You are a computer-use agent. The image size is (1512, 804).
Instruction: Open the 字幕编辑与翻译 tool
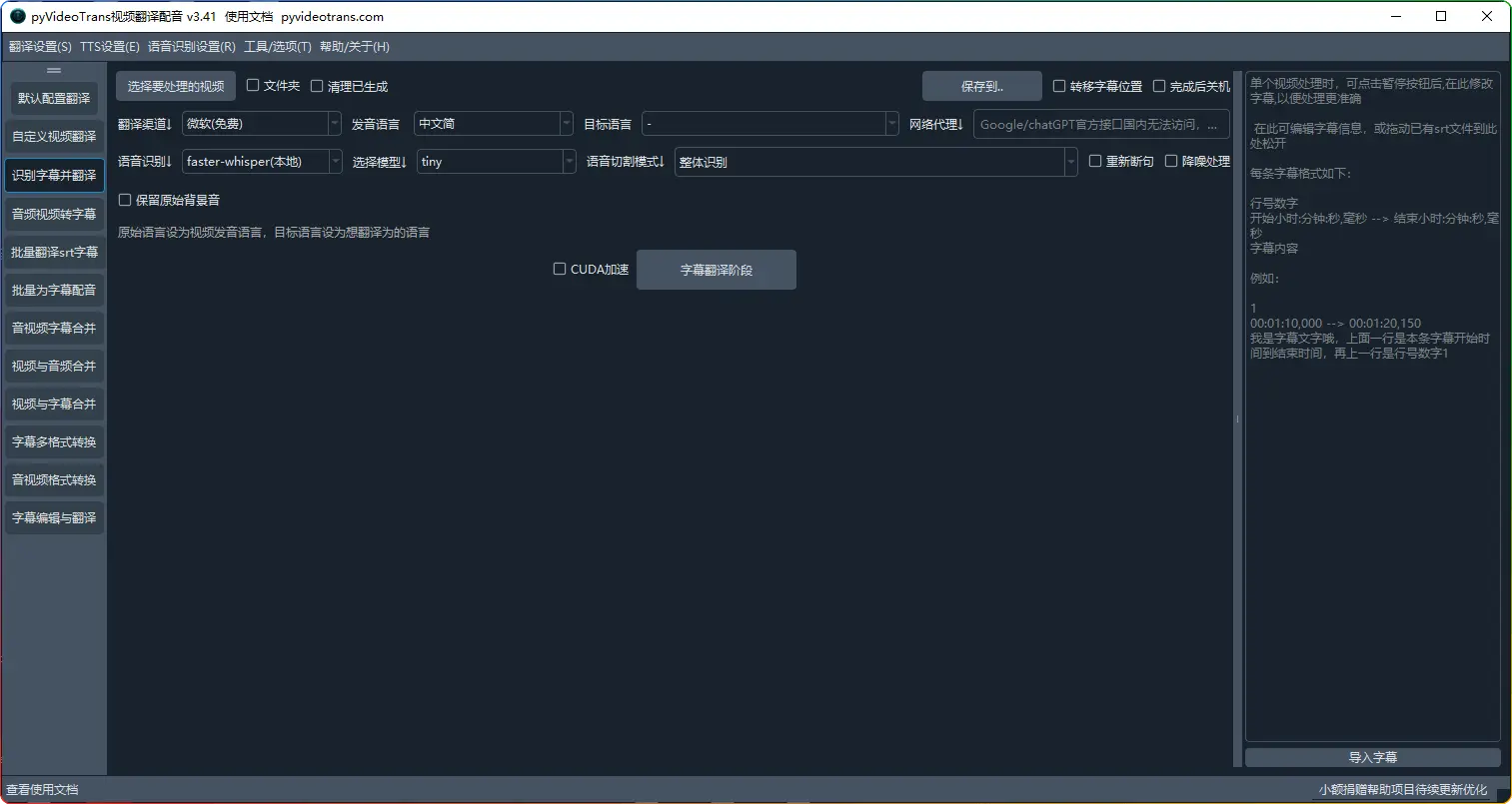54,517
